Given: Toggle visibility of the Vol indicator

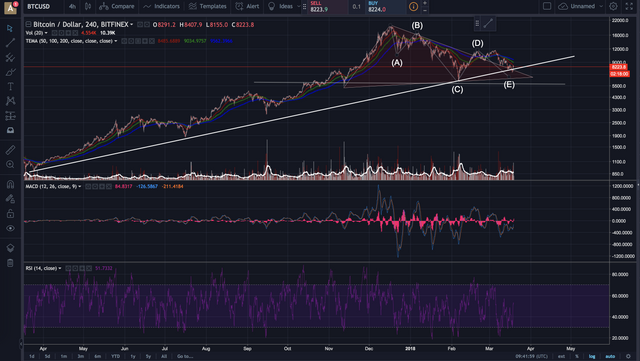Looking at the screenshot, I should [55, 33].
